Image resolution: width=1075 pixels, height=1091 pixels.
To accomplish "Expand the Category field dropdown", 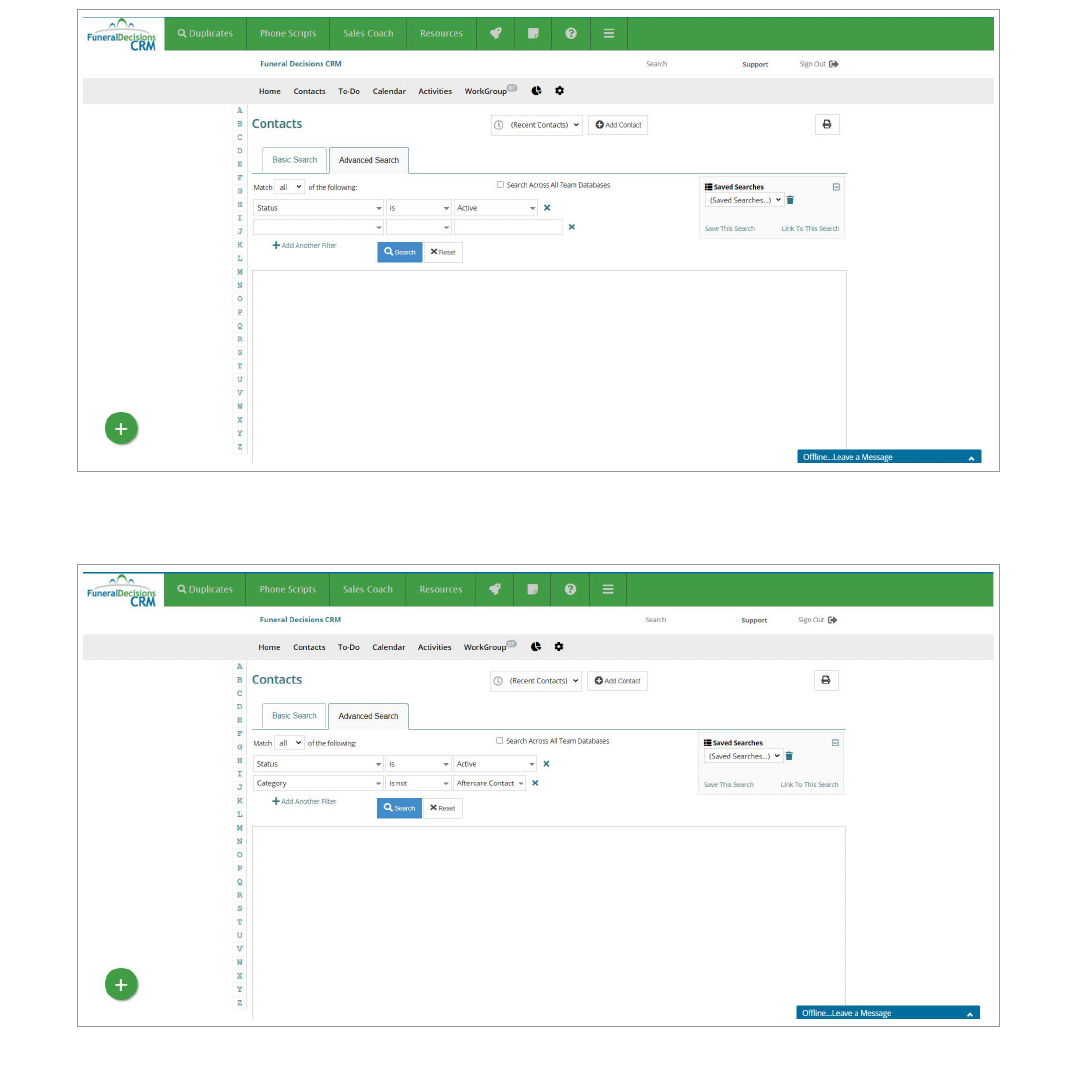I will (x=318, y=783).
